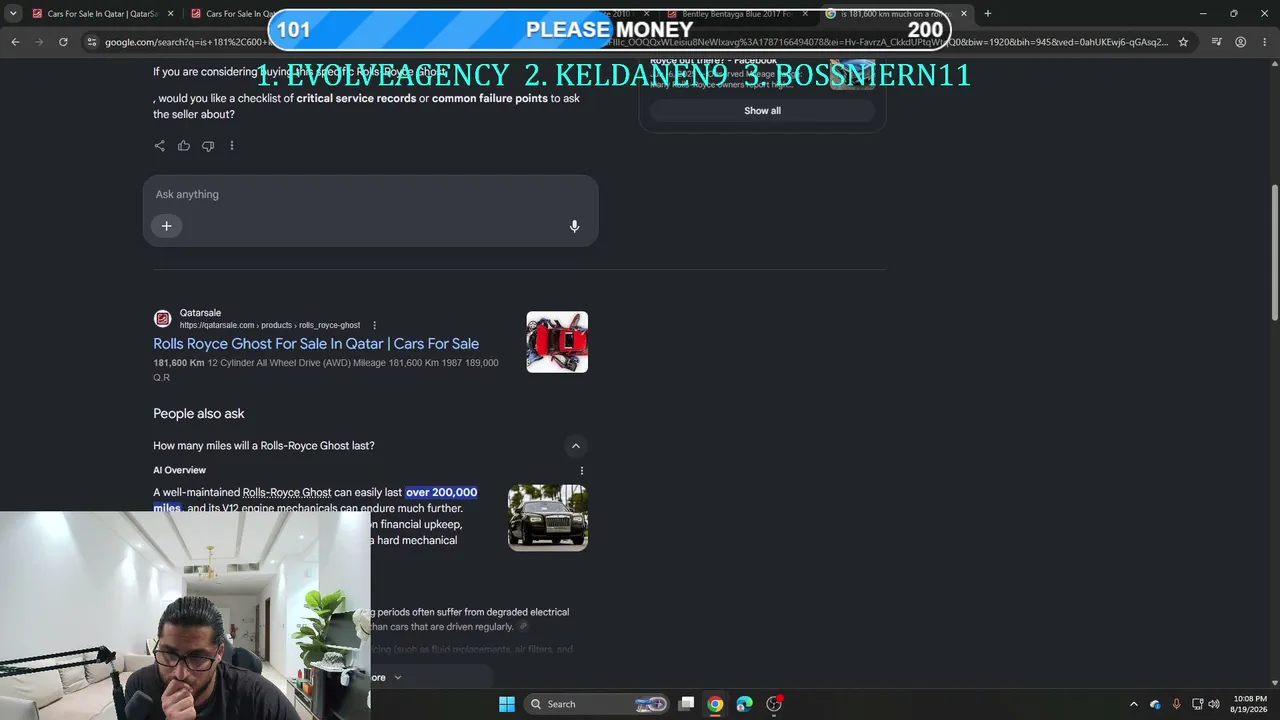The image size is (1280, 720).
Task: Open more options below the AI answer
Action: coord(232,146)
